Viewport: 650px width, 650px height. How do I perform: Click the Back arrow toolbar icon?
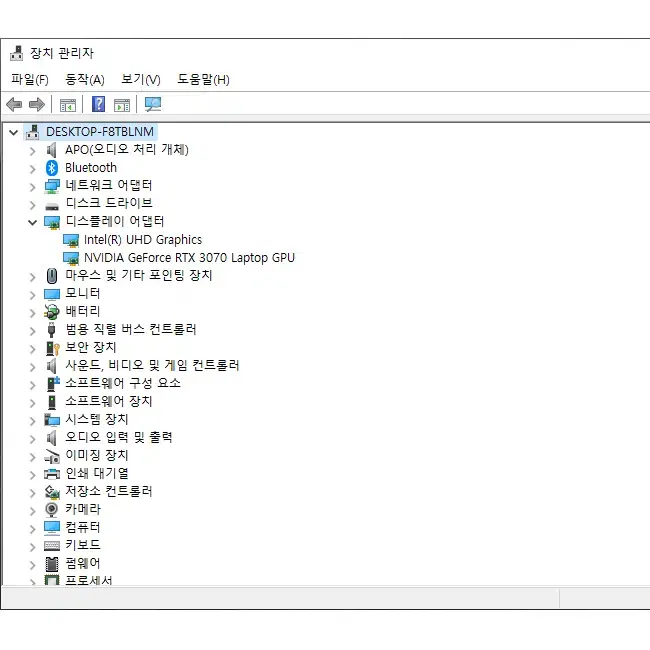coord(14,104)
